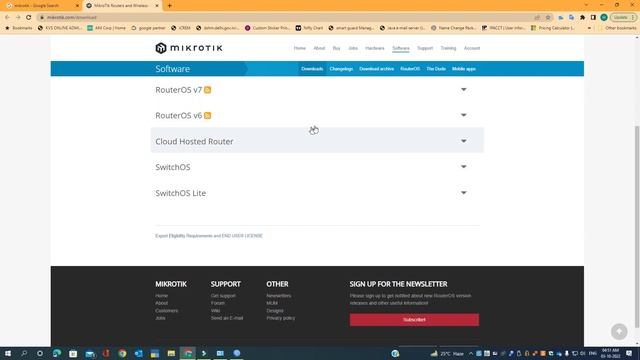
Task: Show more bookmarks with the overflow chevron
Action: [x=589, y=28]
